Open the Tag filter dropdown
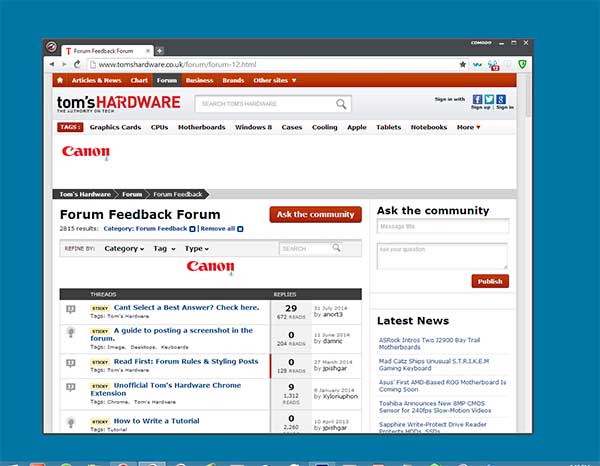Screen dimensions: 600x466 tap(164, 249)
